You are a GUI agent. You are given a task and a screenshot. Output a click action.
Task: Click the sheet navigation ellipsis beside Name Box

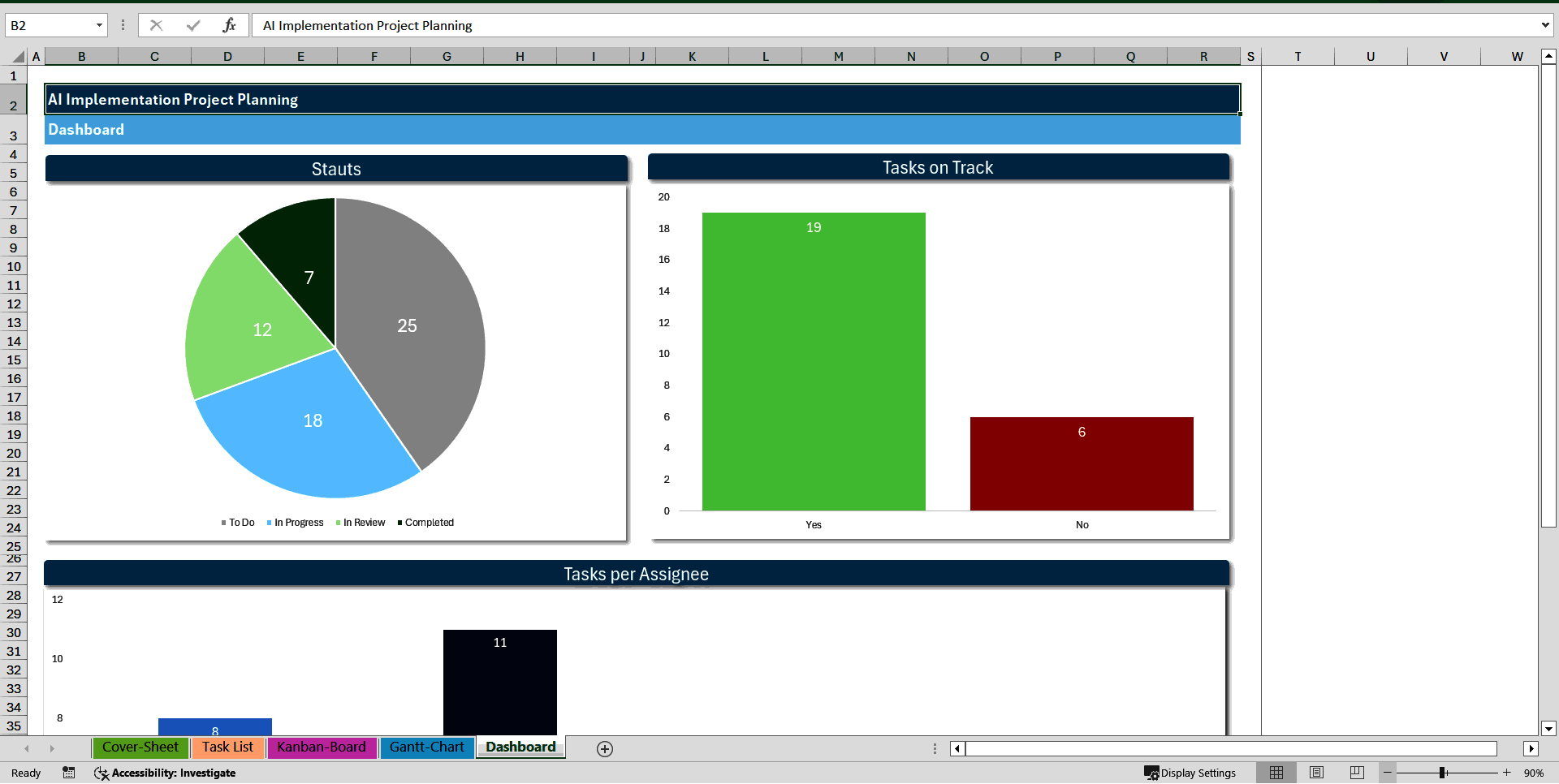coord(123,25)
